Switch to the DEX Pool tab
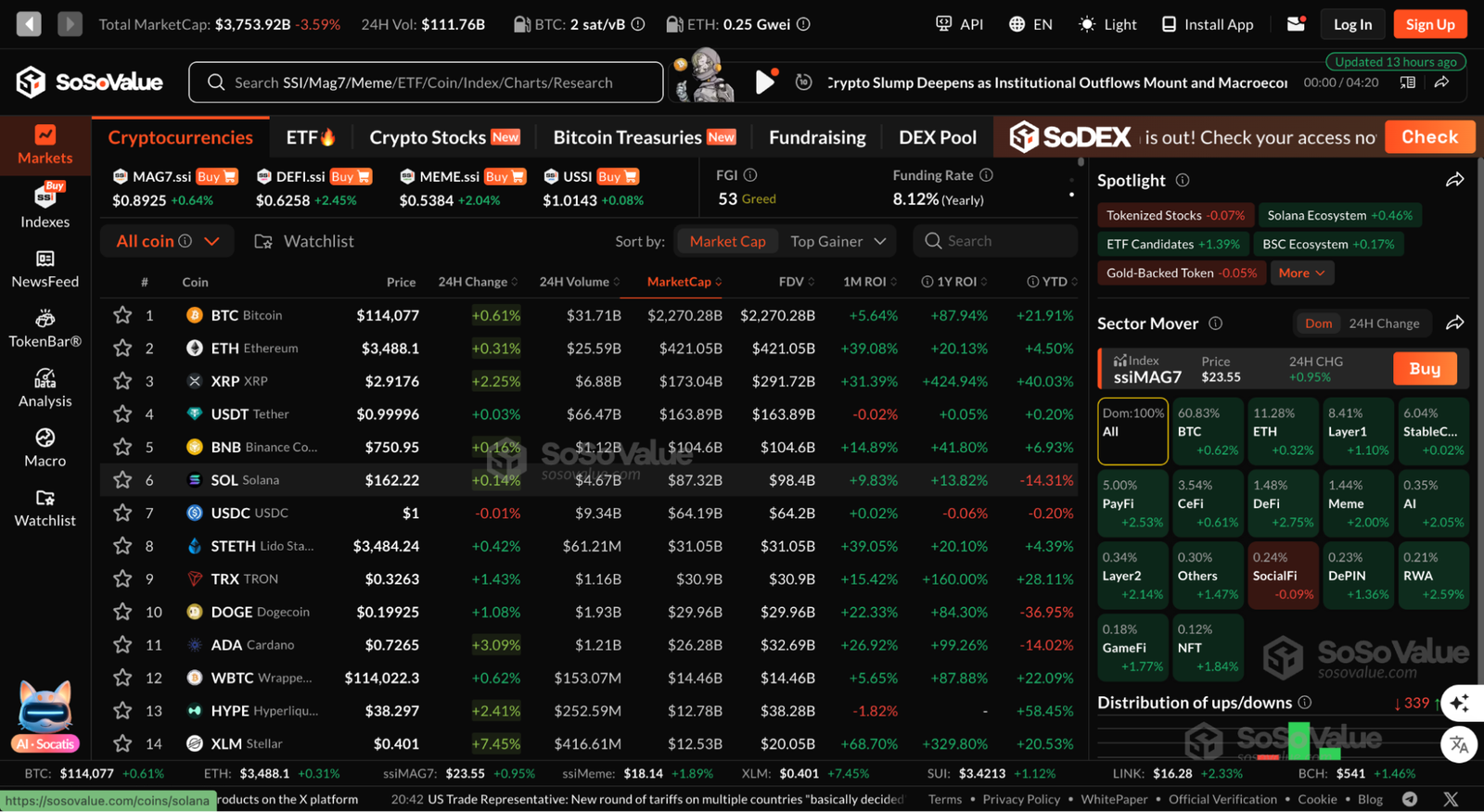This screenshot has width=1484, height=812. tap(938, 137)
